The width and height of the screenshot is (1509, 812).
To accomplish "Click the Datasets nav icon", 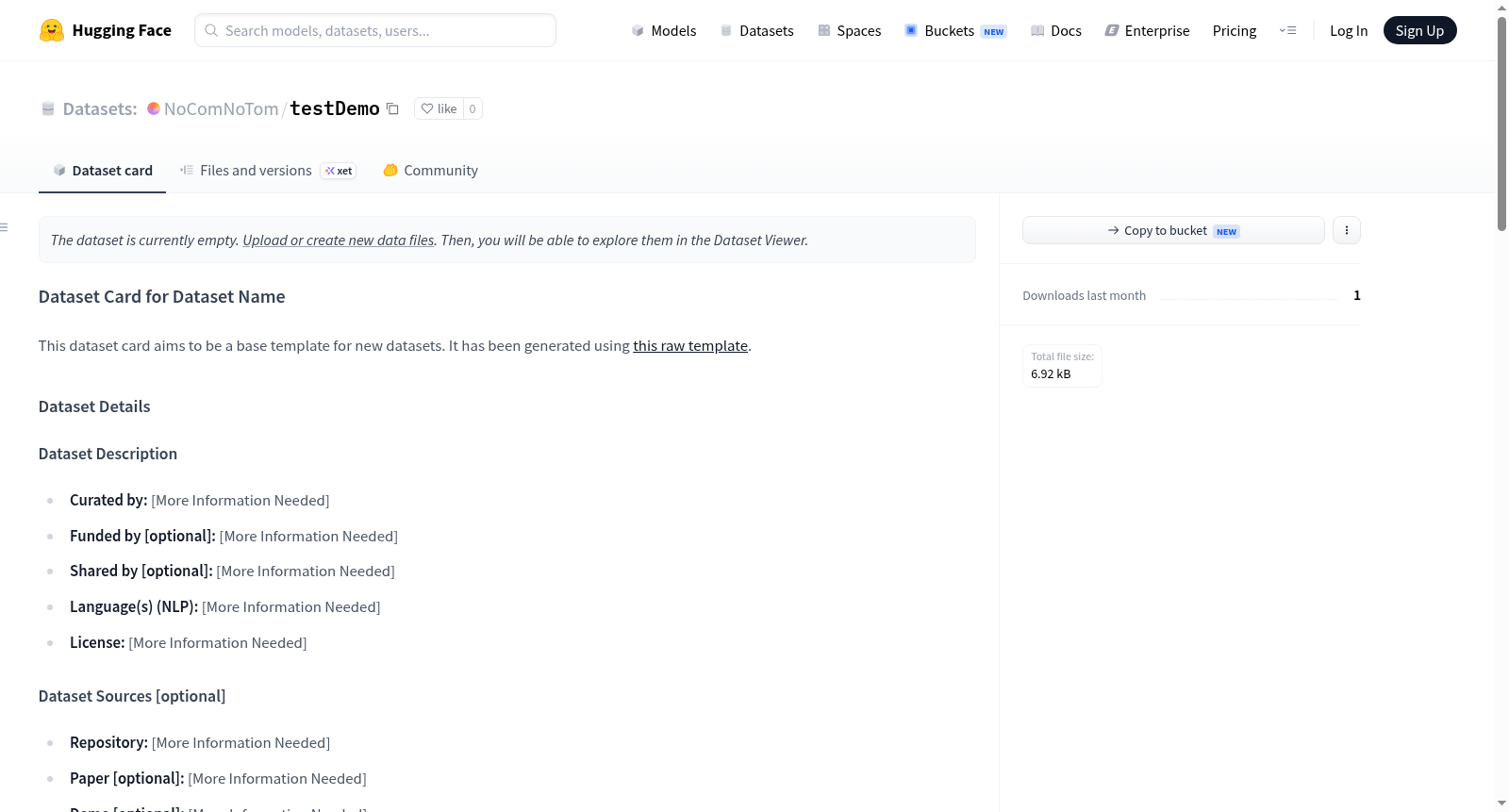I will [726, 30].
